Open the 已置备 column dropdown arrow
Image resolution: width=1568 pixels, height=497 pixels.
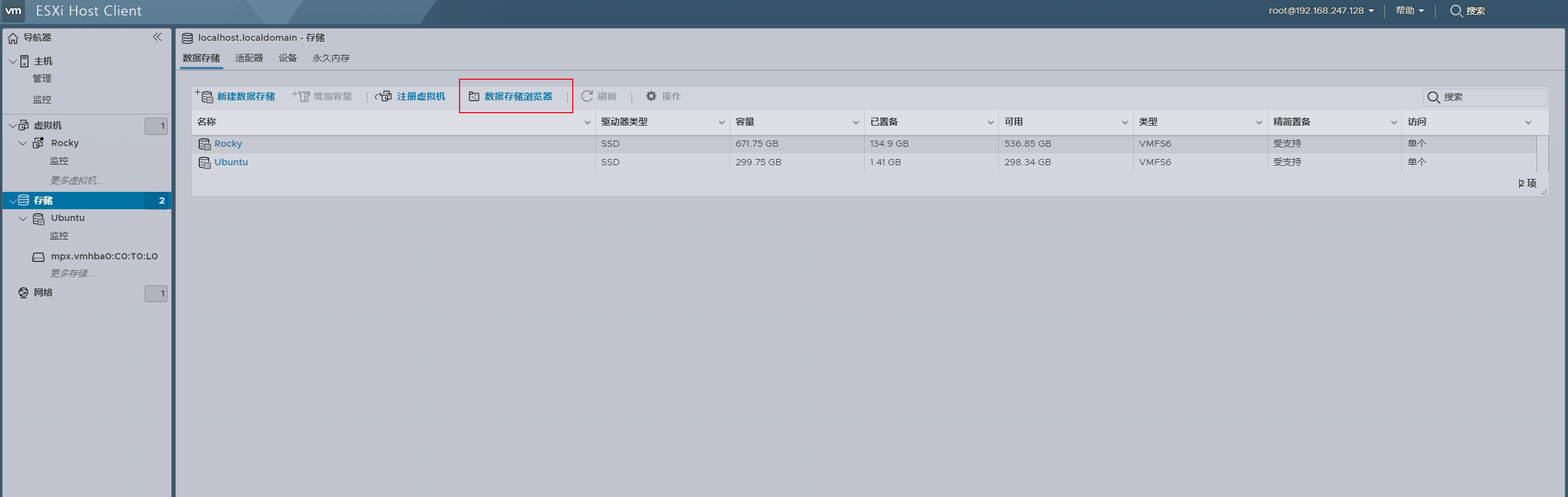click(990, 123)
